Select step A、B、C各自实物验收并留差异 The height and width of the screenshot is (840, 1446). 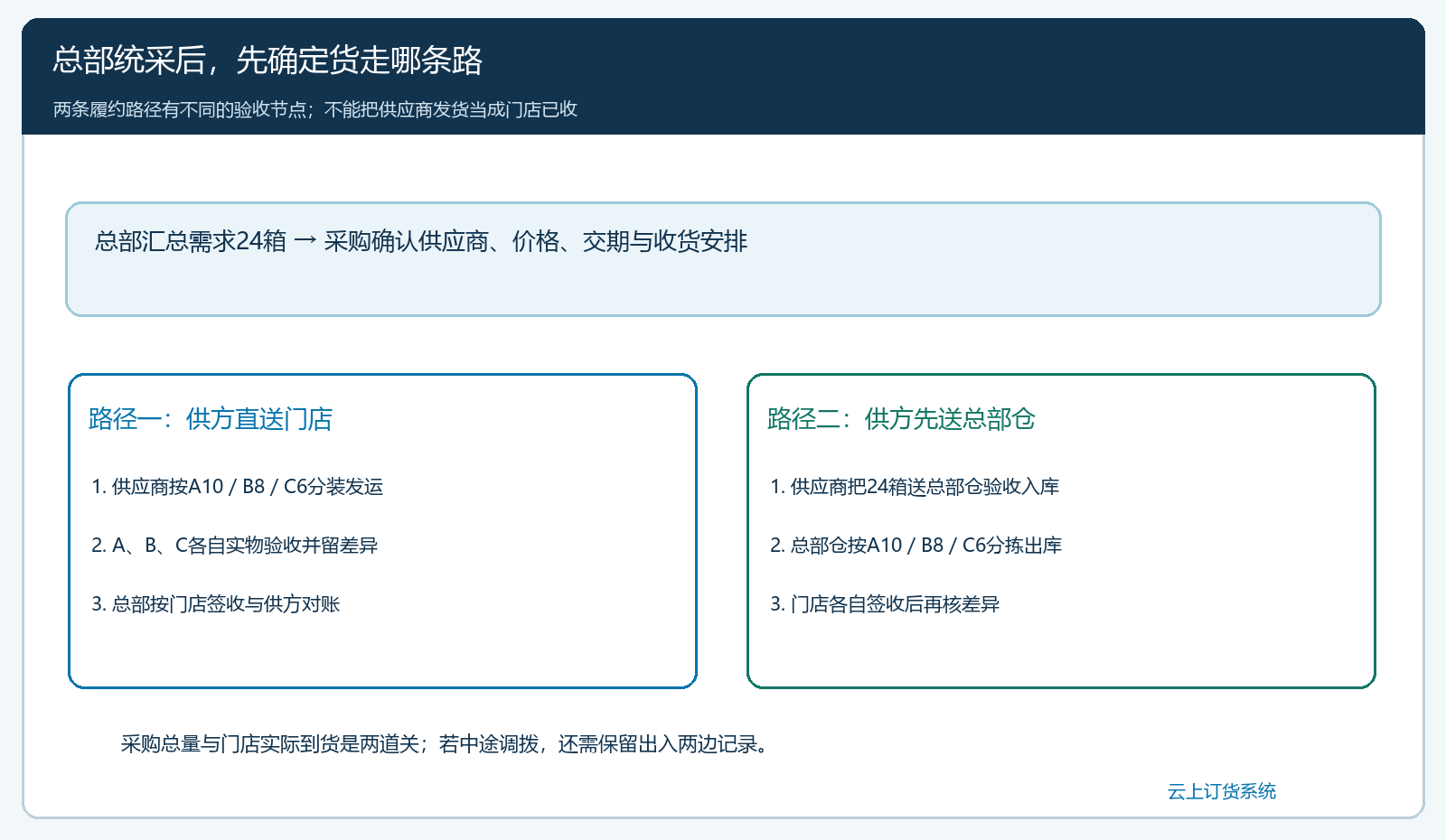point(235,546)
